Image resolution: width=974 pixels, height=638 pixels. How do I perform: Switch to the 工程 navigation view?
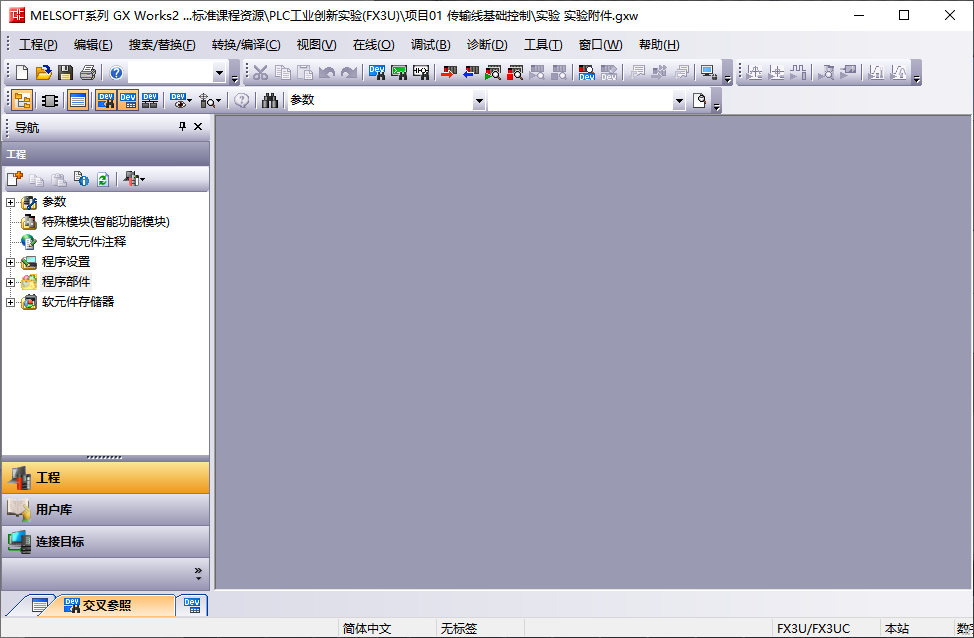tap(106, 477)
